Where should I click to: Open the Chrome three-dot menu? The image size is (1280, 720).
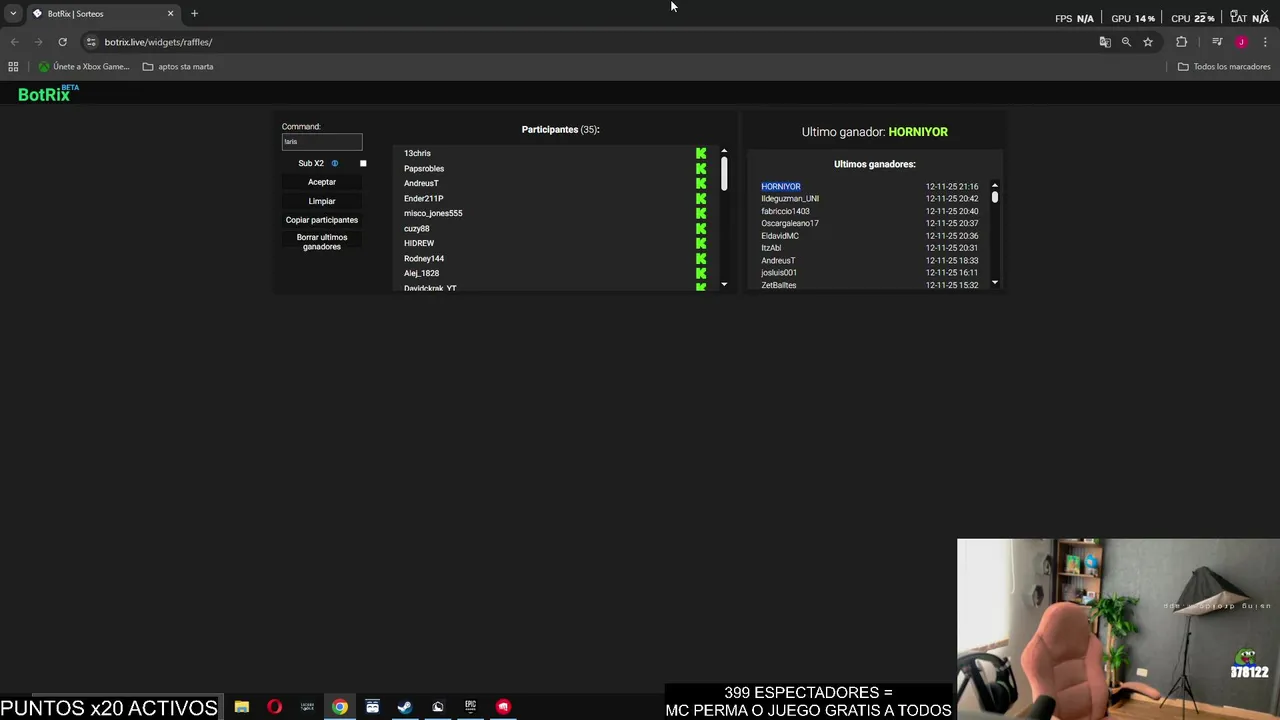[x=1263, y=42]
